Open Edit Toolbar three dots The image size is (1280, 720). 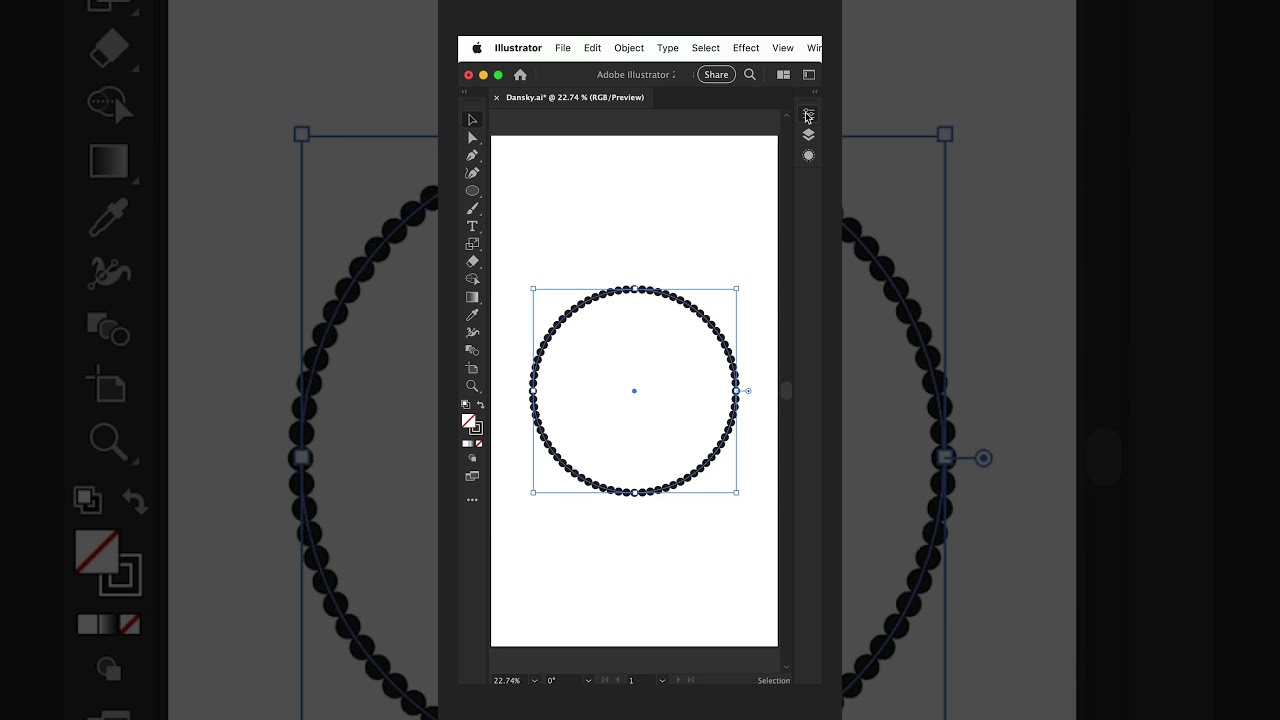click(472, 499)
